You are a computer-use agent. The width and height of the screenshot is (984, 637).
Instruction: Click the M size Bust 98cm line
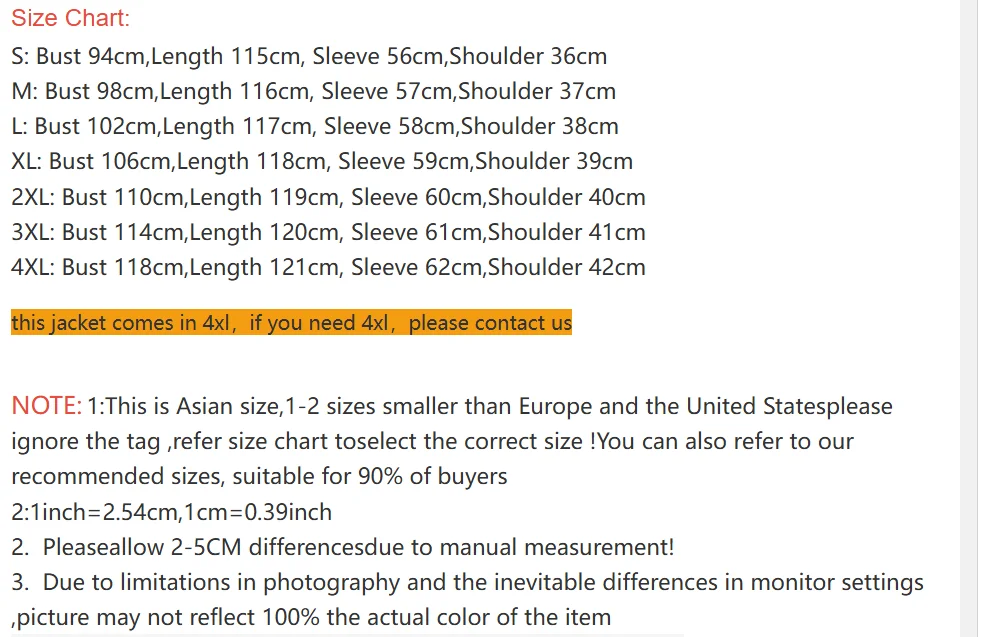(313, 92)
